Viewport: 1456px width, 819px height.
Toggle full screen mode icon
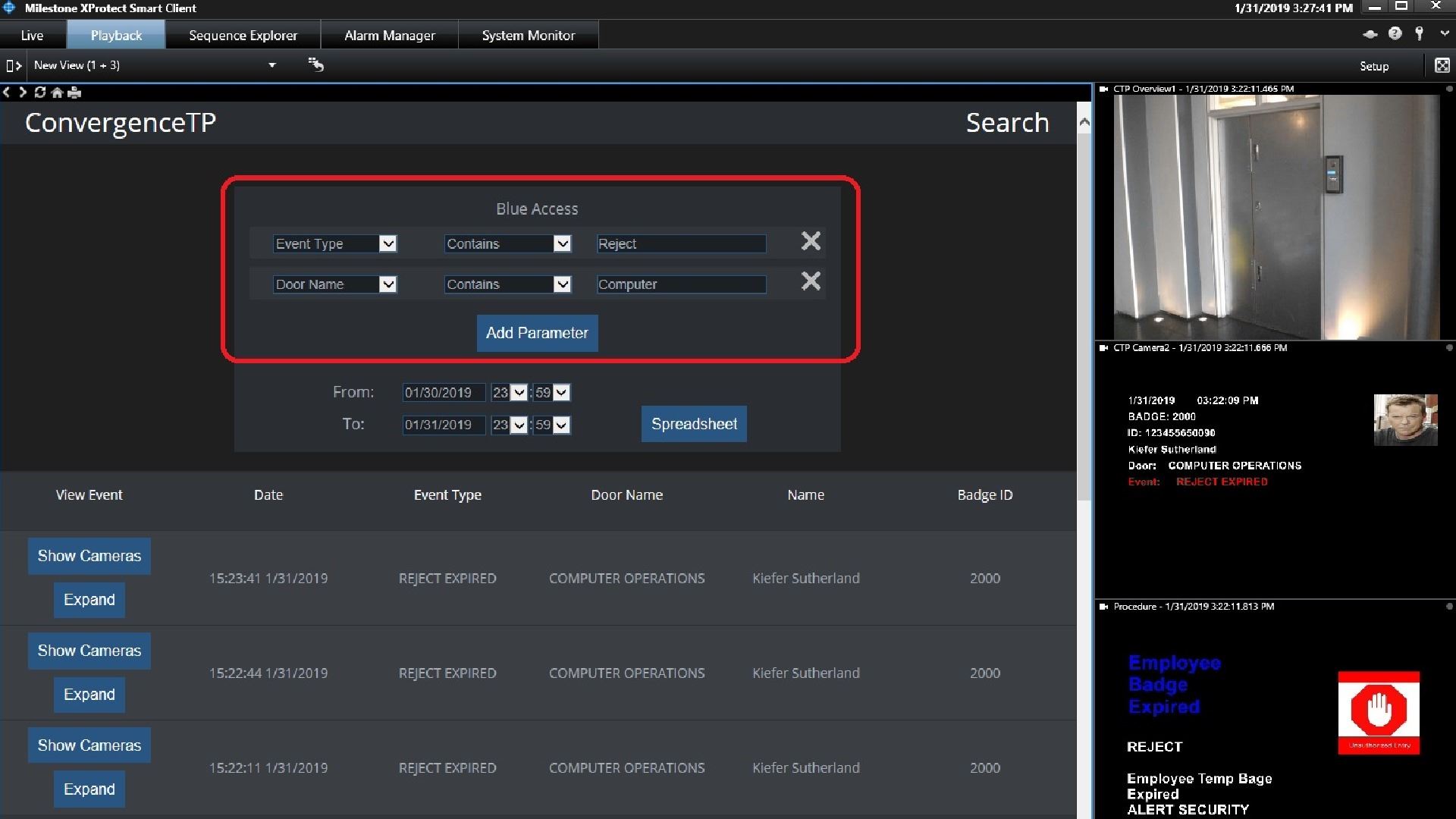(1442, 65)
